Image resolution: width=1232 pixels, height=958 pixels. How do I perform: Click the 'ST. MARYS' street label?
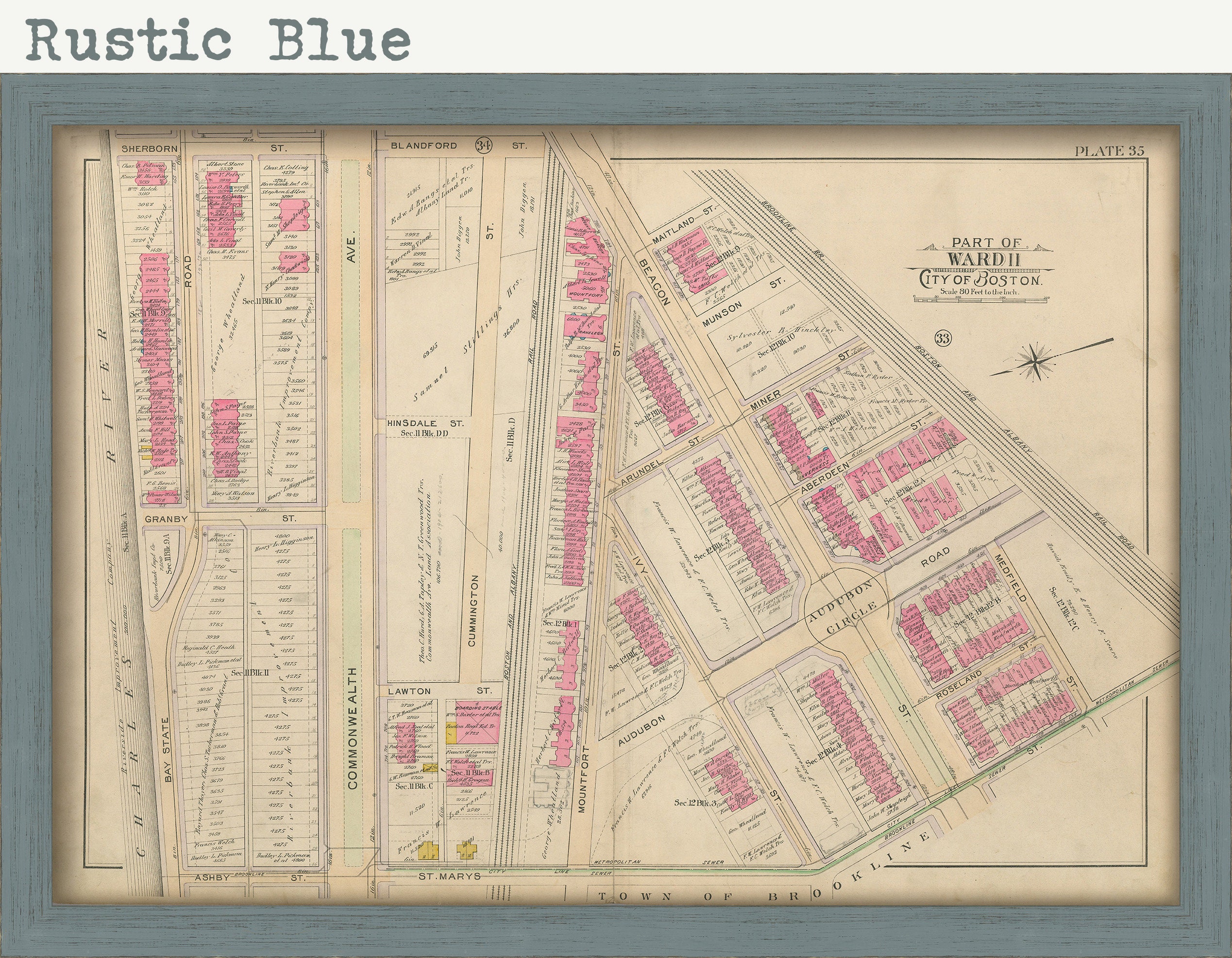pos(450,876)
